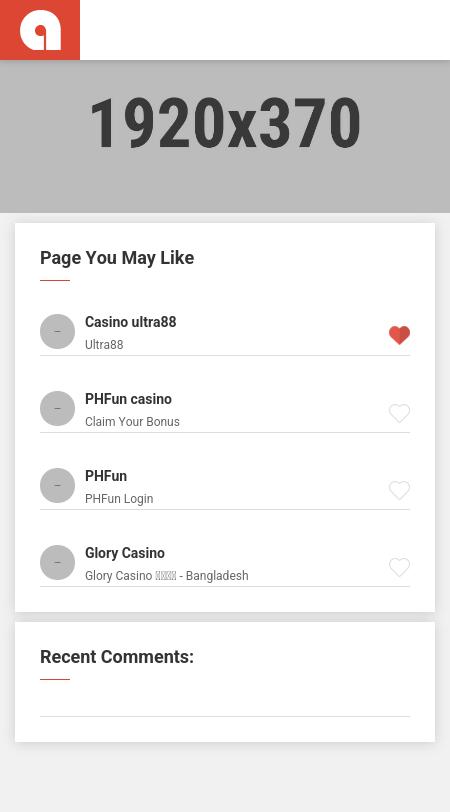Open the Glory Casino avatar image
This screenshot has width=450, height=812.
tap(57, 562)
